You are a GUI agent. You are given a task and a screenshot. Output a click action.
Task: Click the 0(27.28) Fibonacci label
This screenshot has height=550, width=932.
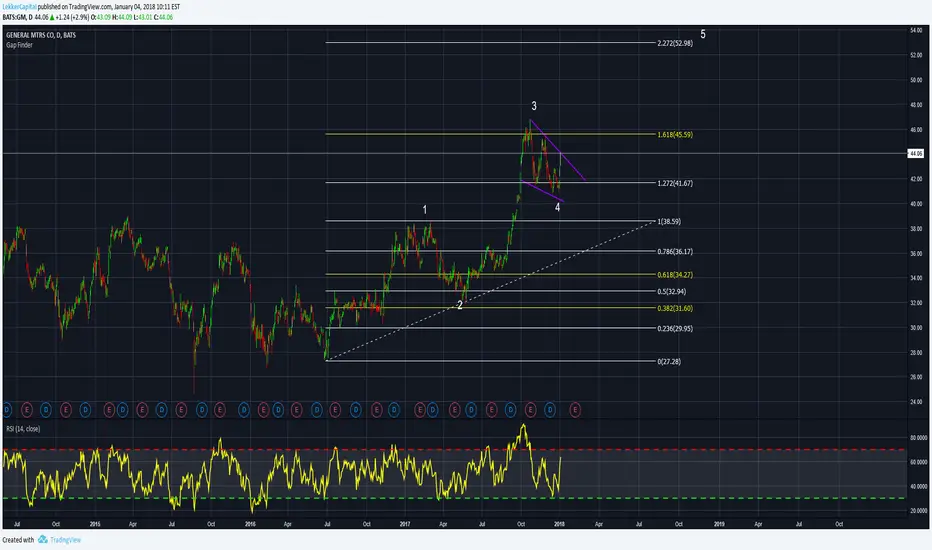tap(669, 362)
